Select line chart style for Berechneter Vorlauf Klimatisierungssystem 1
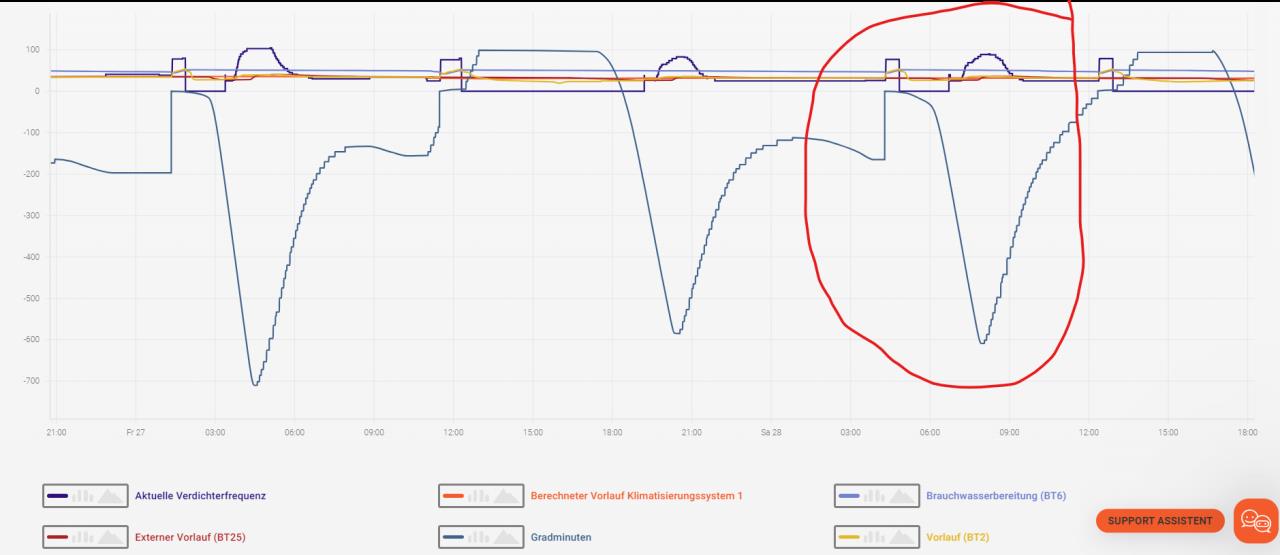 click(453, 495)
